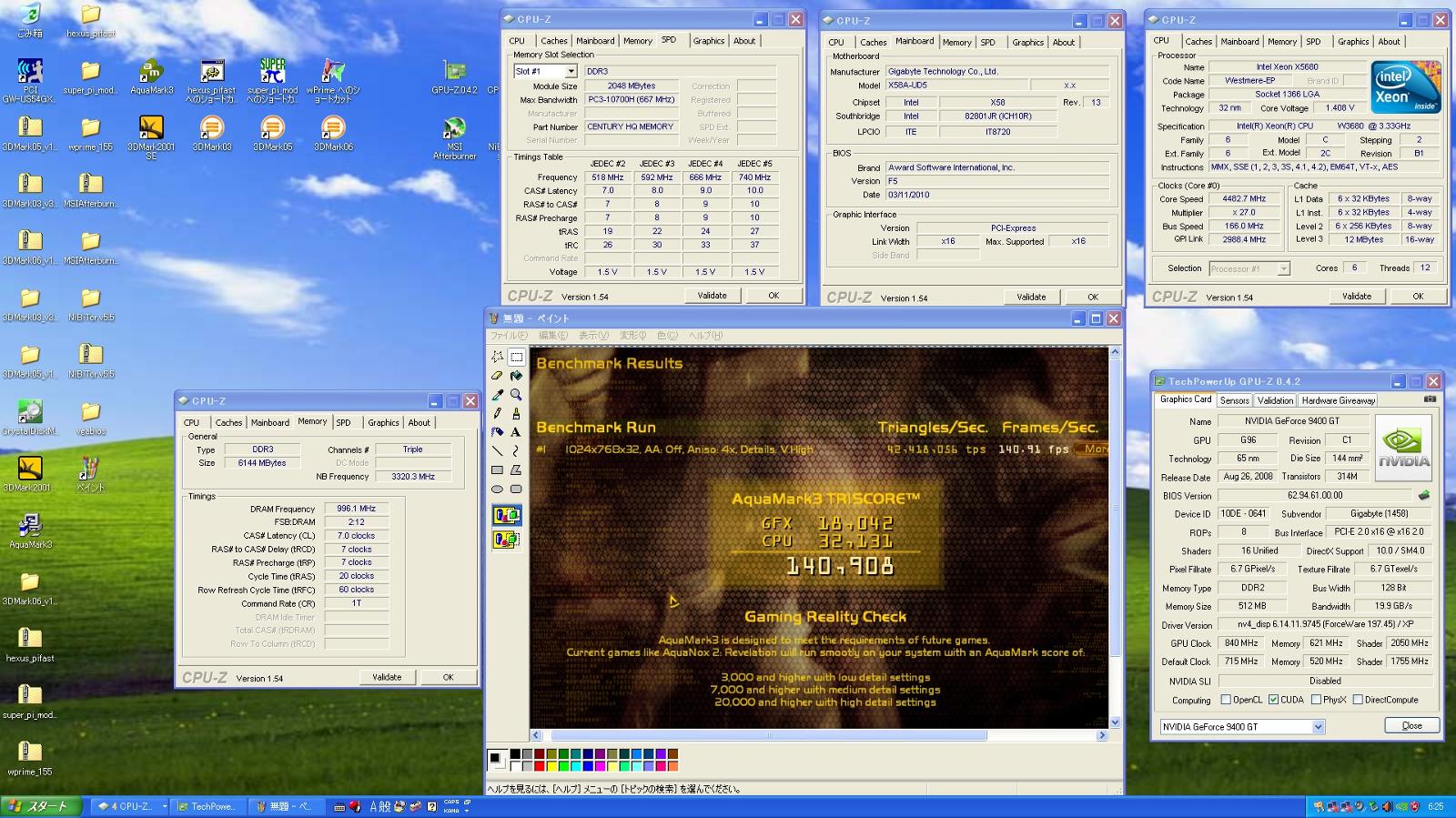Choose the straight Line tool in Paint
The height and width of the screenshot is (818, 1456).
point(498,451)
